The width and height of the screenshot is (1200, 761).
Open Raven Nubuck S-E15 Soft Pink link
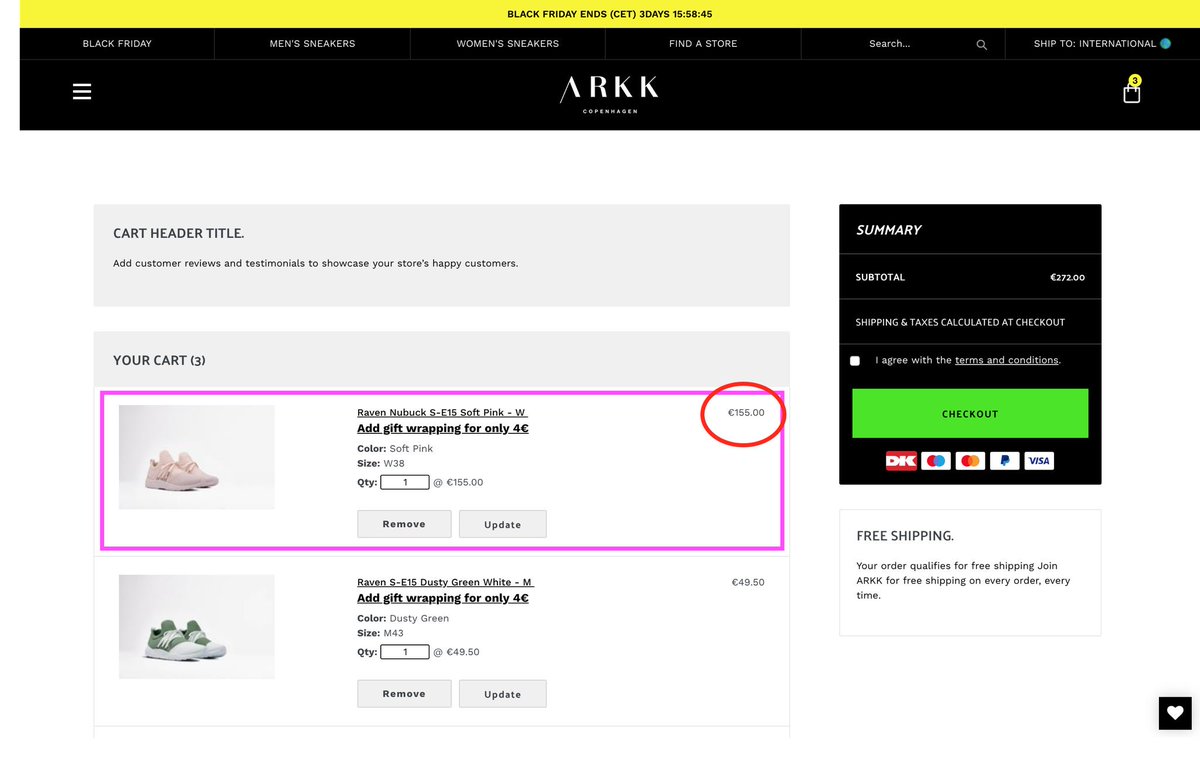[x=442, y=413]
